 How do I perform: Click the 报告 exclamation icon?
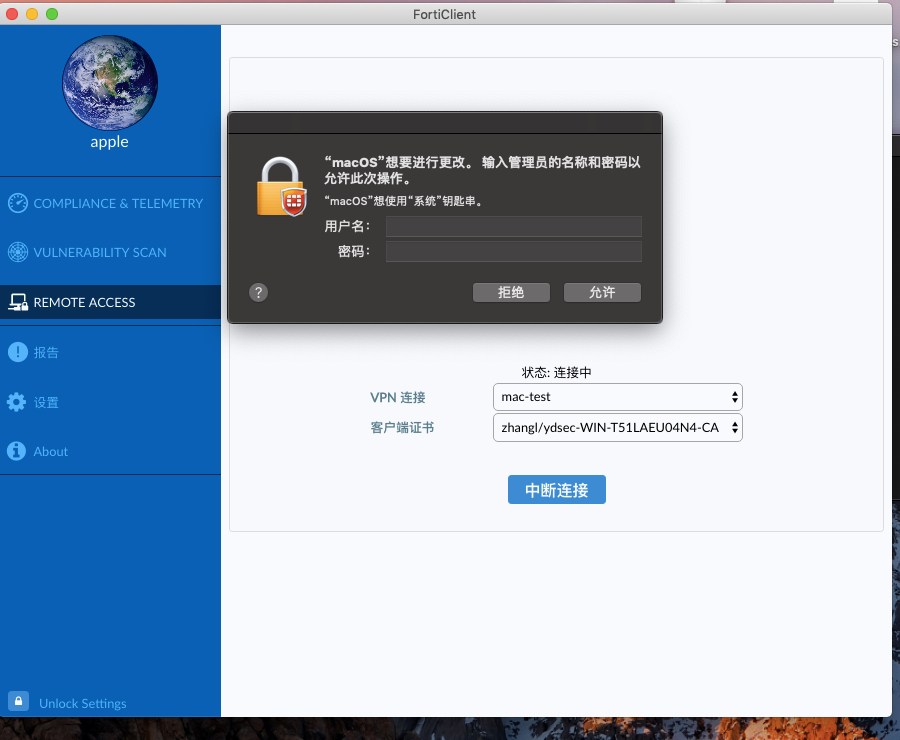(x=18, y=352)
